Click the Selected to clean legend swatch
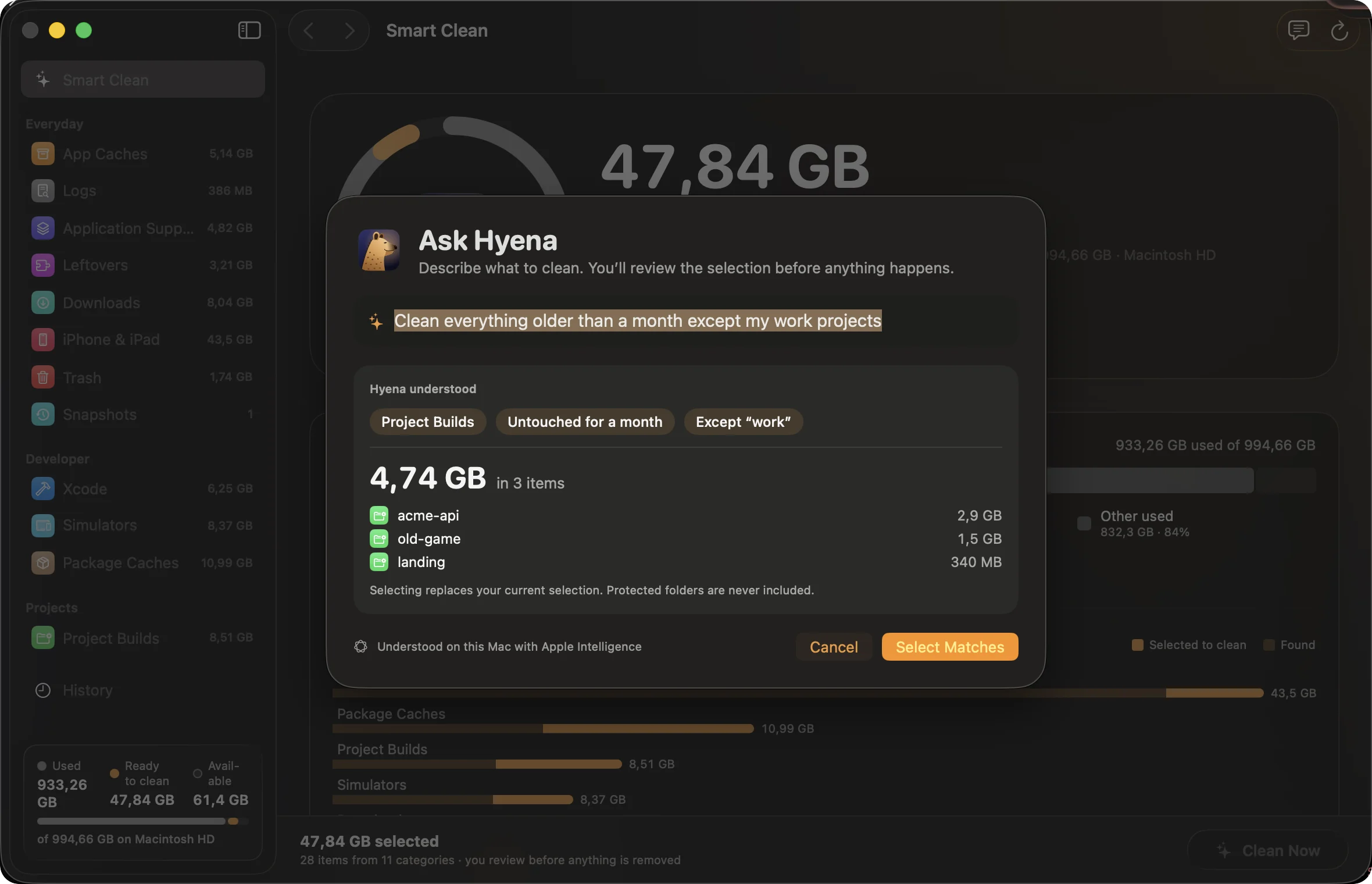Screen dimensions: 1372x884 pos(1138,645)
